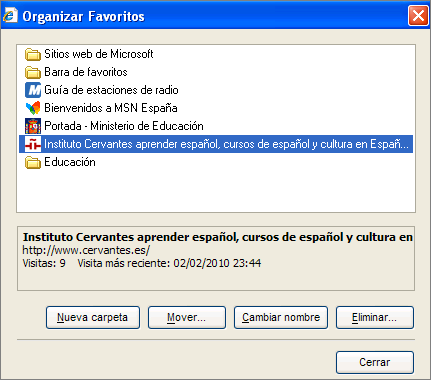Click the 'Visitas: 9' text
This screenshot has width=431, height=380.
click(x=44, y=263)
